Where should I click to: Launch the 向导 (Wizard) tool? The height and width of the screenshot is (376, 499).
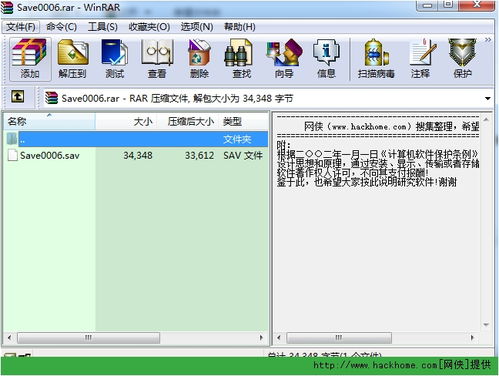click(x=284, y=59)
